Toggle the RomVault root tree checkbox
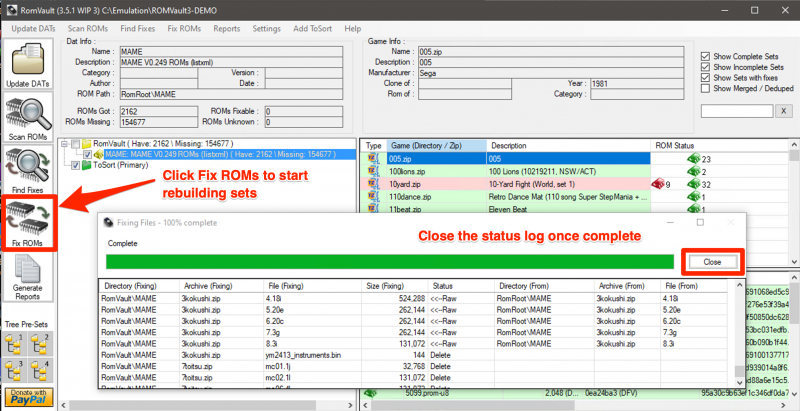The height and width of the screenshot is (411, 800). (76, 144)
